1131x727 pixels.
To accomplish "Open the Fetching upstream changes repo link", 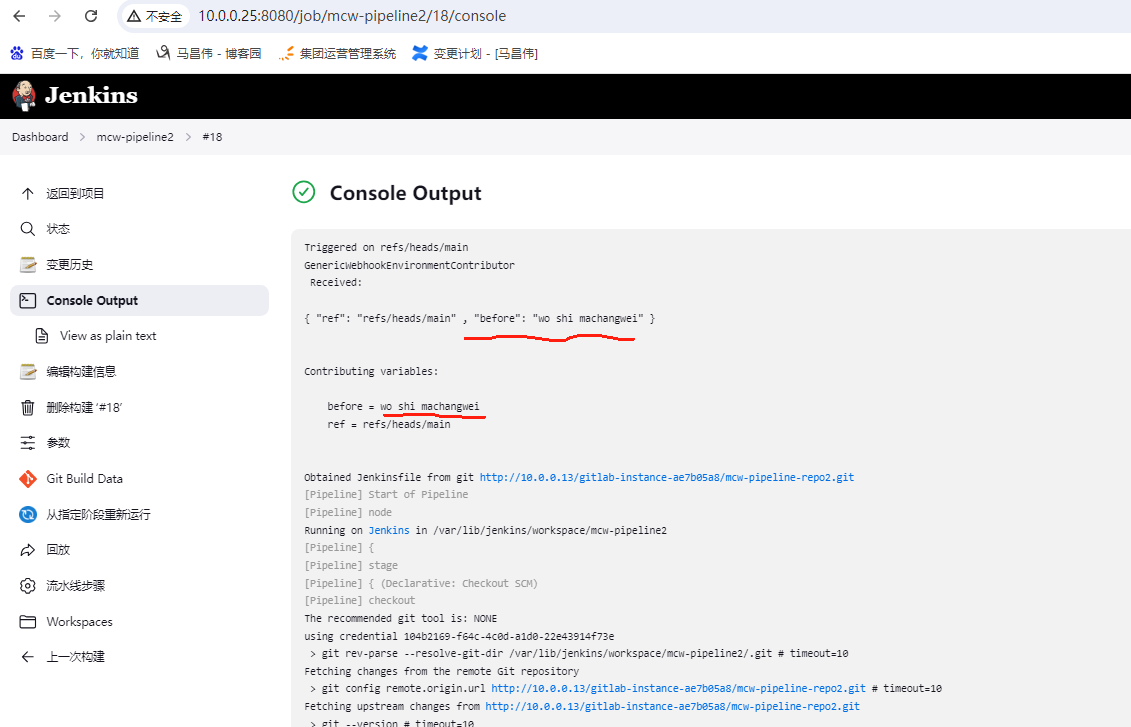I will [x=672, y=707].
